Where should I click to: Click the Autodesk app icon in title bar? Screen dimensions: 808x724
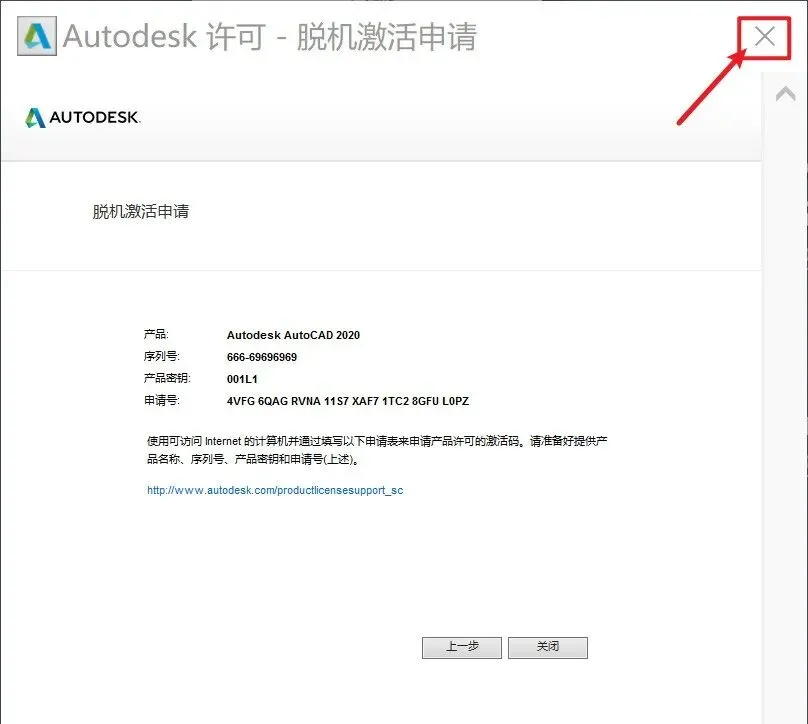click(x=37, y=36)
